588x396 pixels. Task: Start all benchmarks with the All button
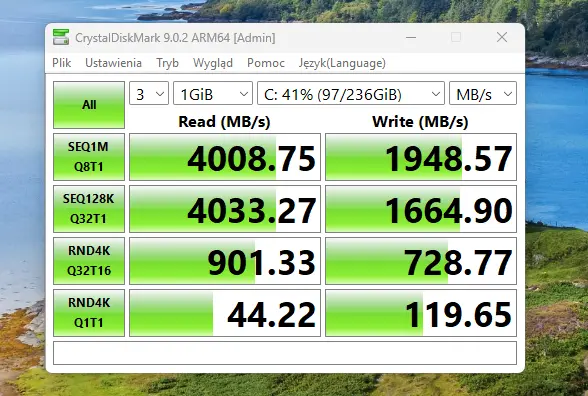tap(89, 105)
